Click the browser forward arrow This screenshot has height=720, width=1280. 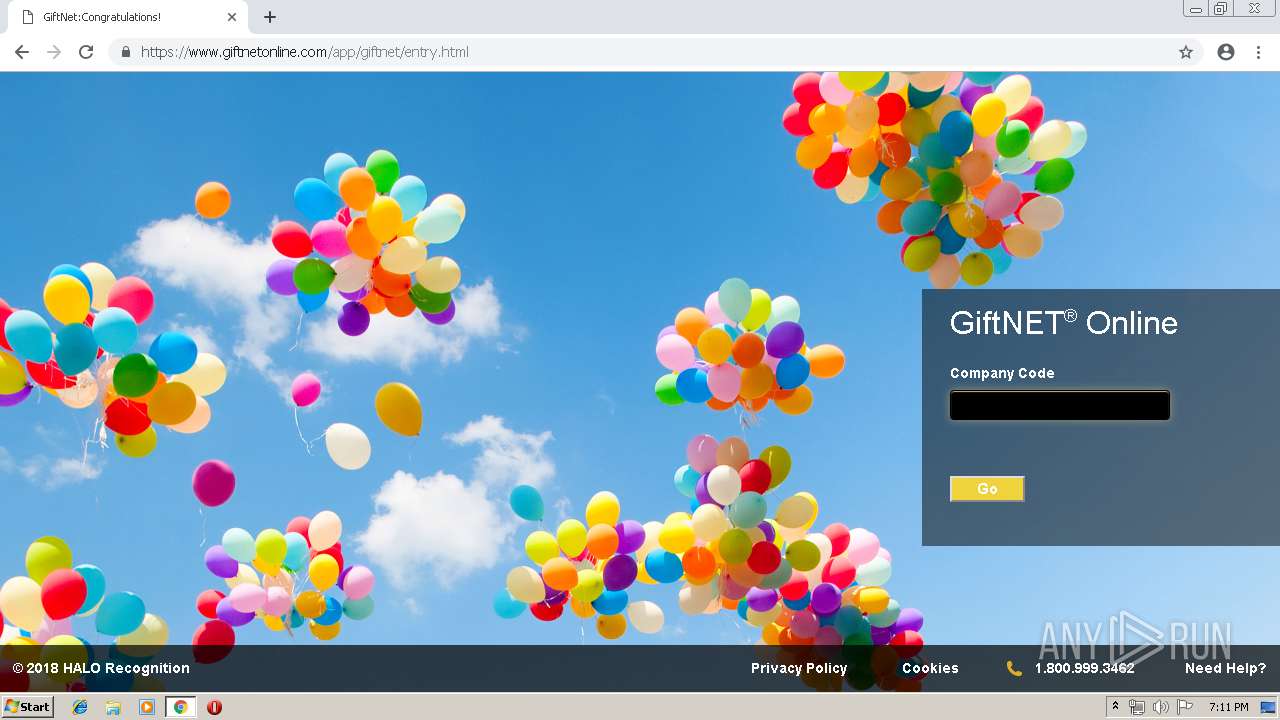[54, 52]
